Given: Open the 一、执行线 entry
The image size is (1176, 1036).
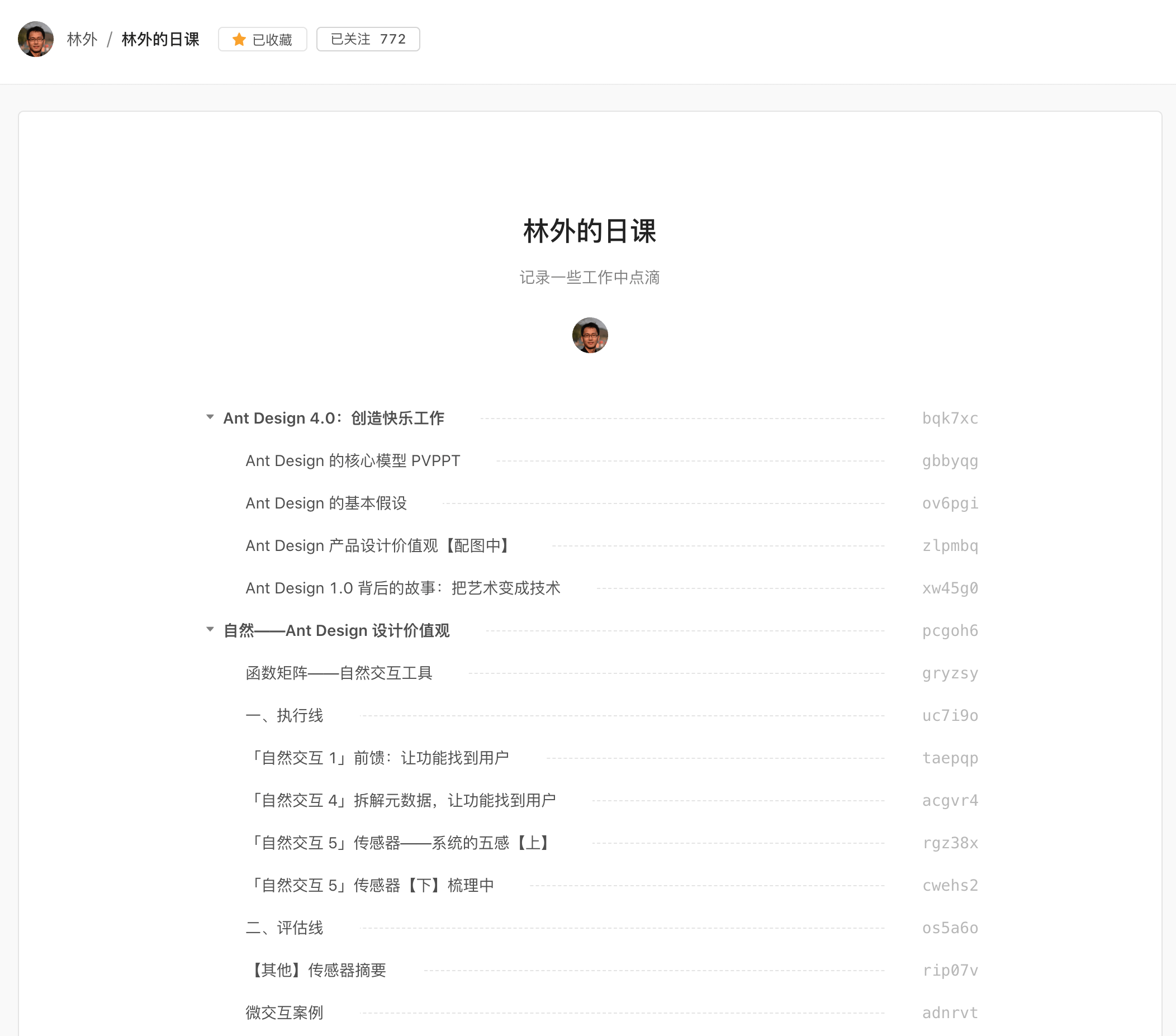Looking at the screenshot, I should [x=284, y=716].
